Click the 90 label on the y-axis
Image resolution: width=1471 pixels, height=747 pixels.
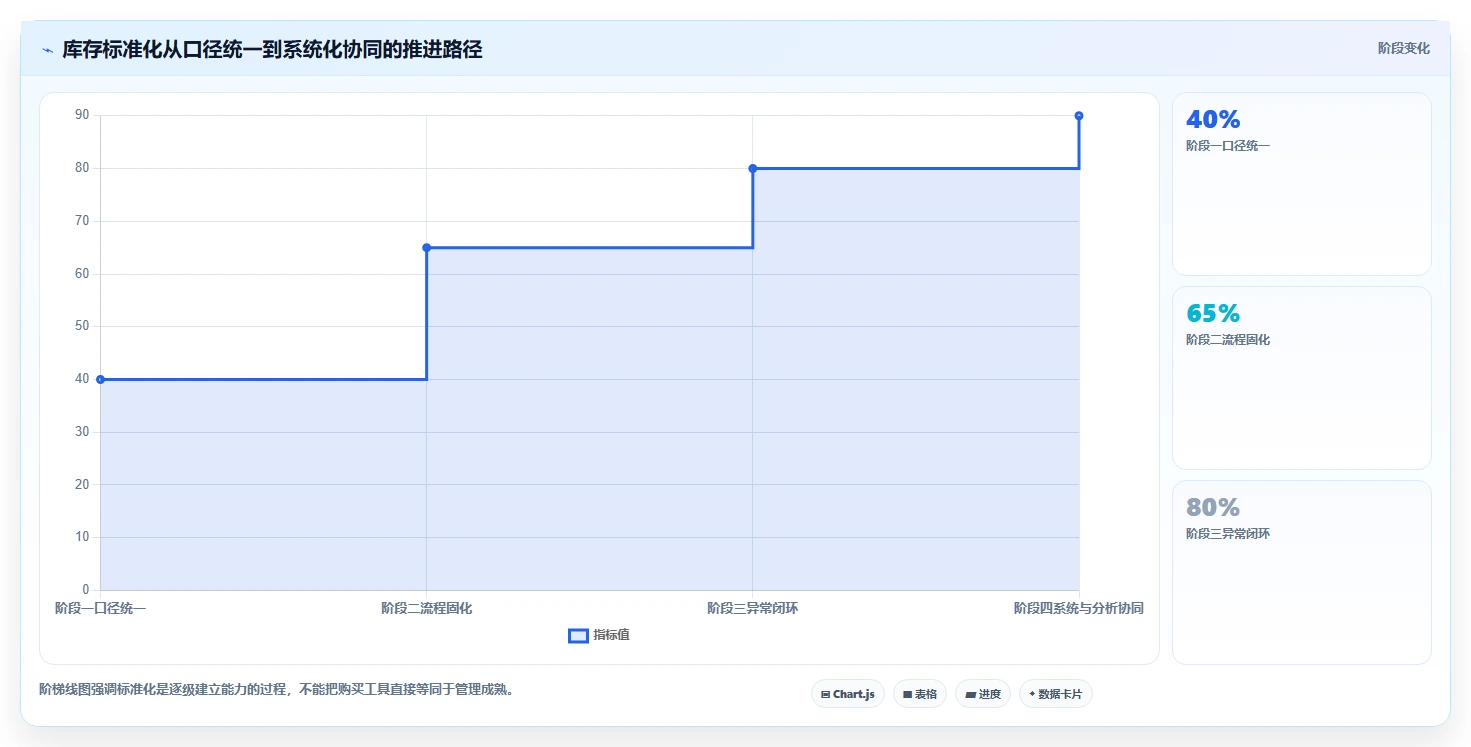click(82, 115)
